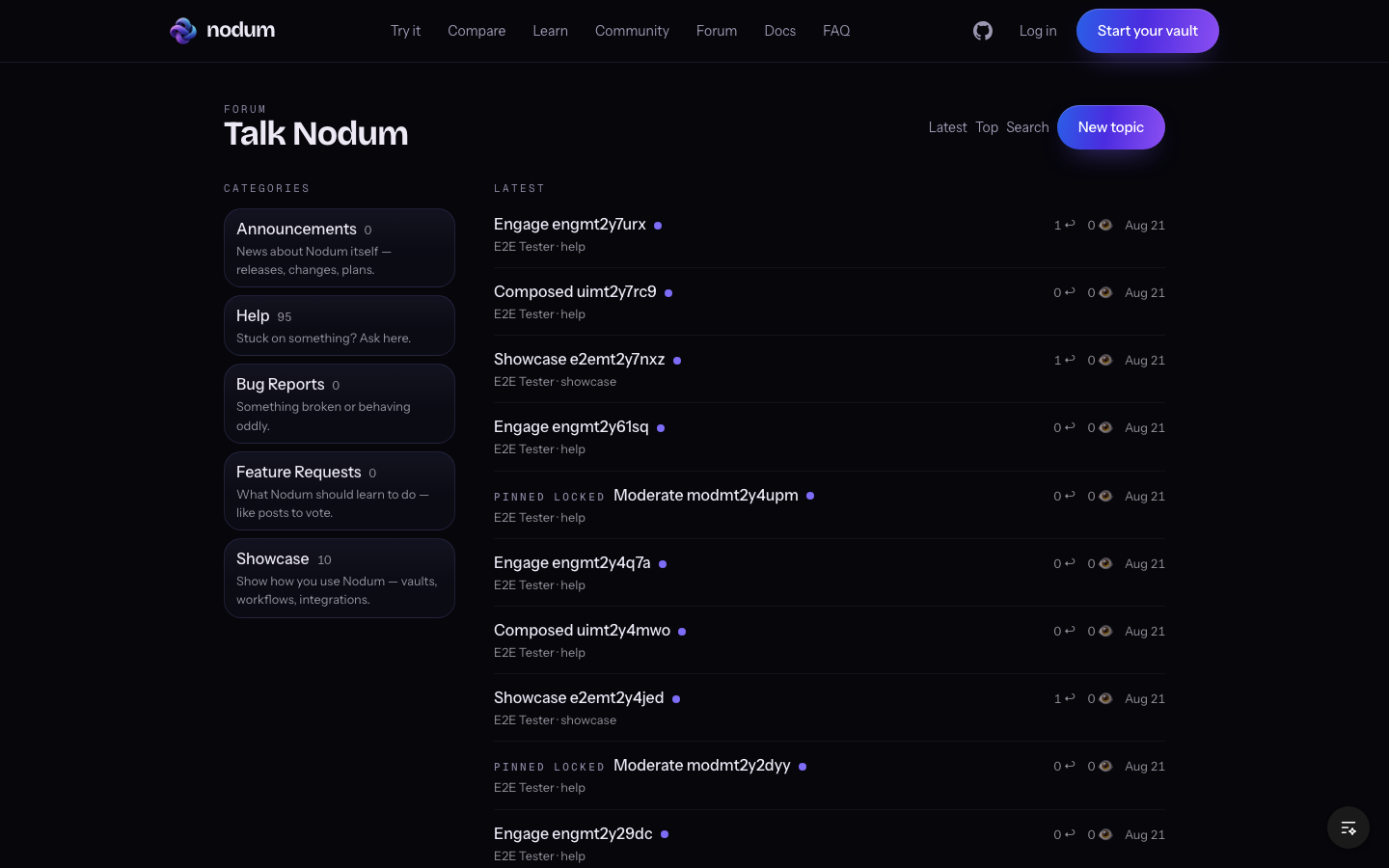Image resolution: width=1389 pixels, height=868 pixels.
Task: Click the unread dot beside Moderate modmt2y4upm
Action: pos(810,496)
